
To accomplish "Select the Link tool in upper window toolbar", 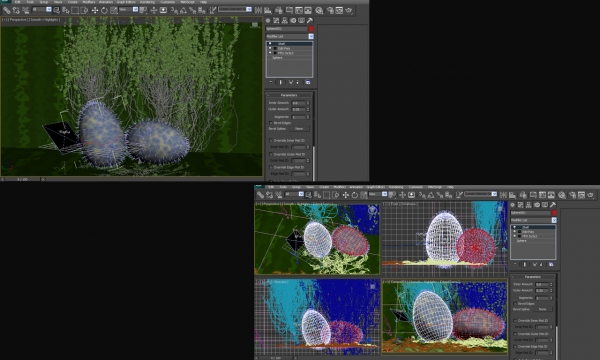I will [x=7, y=10].
